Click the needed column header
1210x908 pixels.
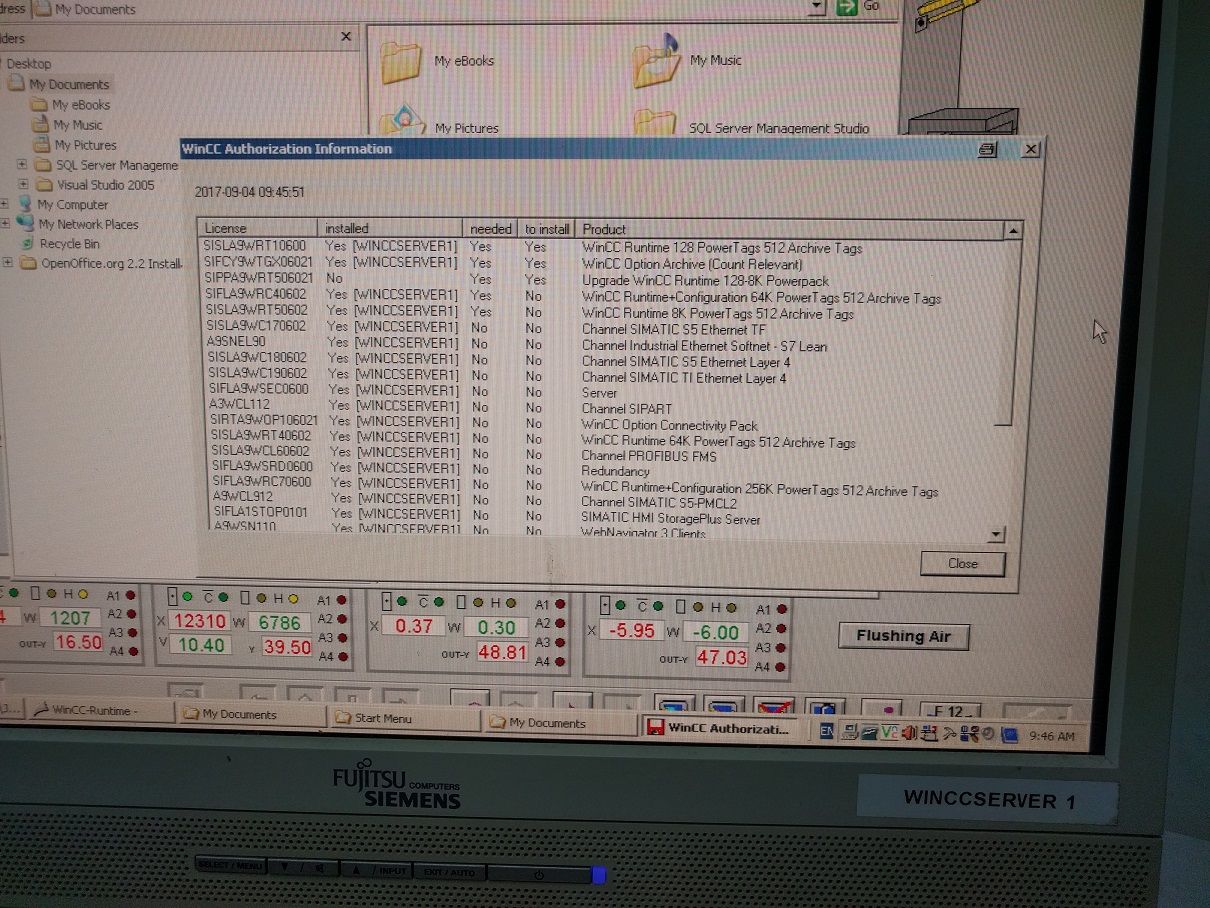[493, 229]
